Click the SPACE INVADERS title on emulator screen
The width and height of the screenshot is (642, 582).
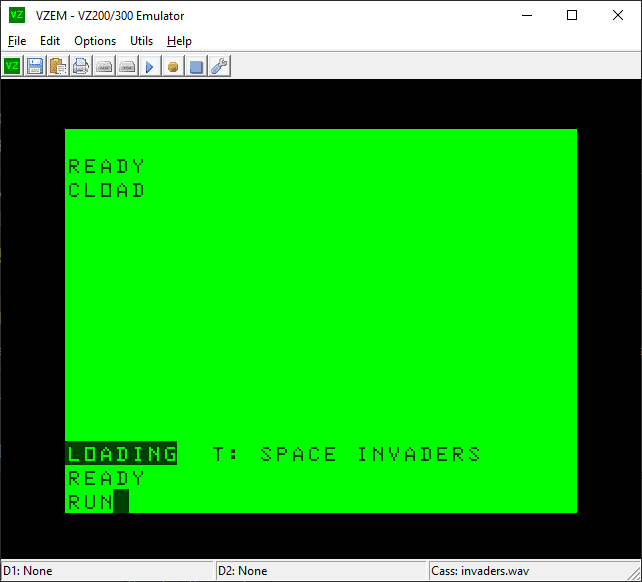(370, 454)
